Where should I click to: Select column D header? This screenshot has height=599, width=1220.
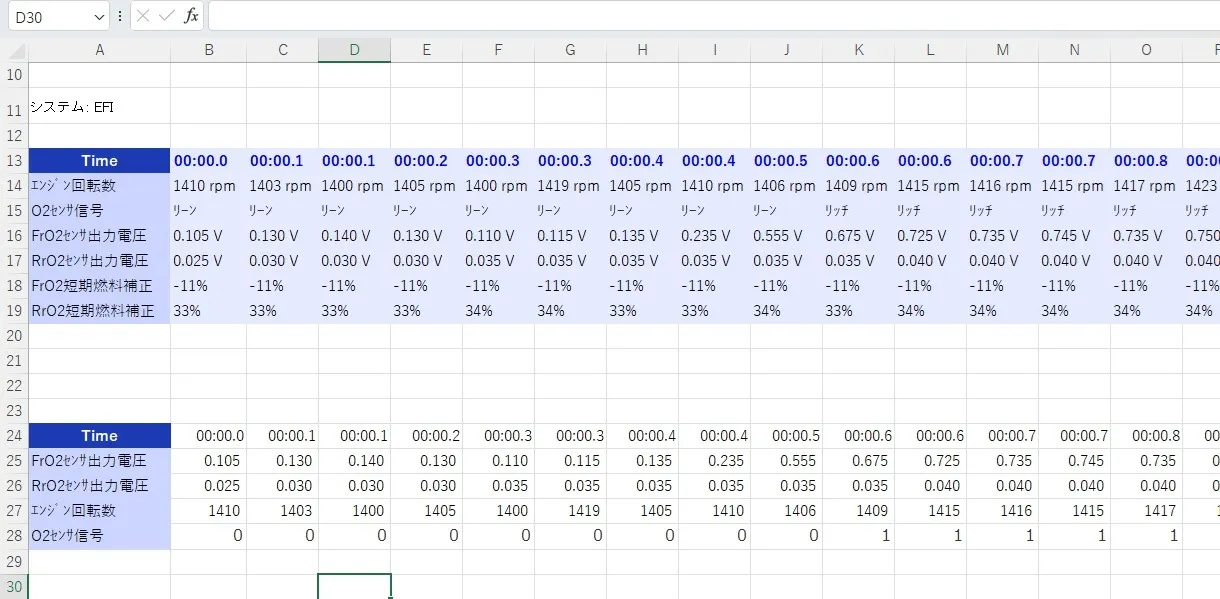coord(354,50)
